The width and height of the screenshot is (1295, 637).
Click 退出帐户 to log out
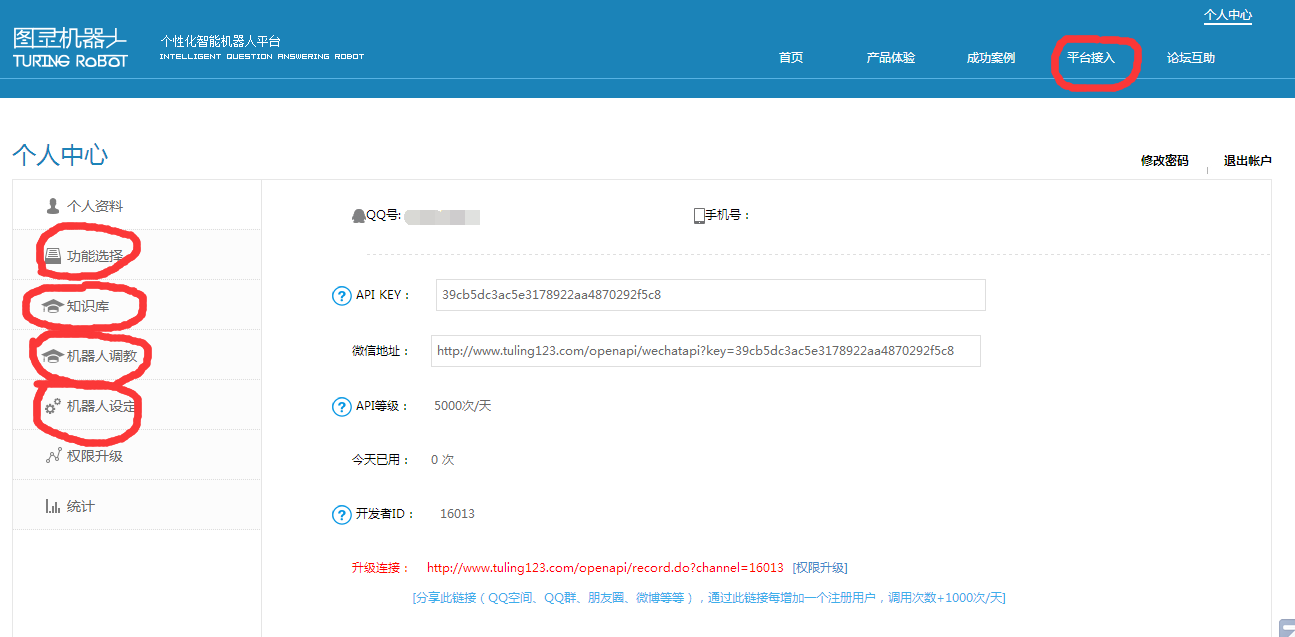pos(1248,161)
